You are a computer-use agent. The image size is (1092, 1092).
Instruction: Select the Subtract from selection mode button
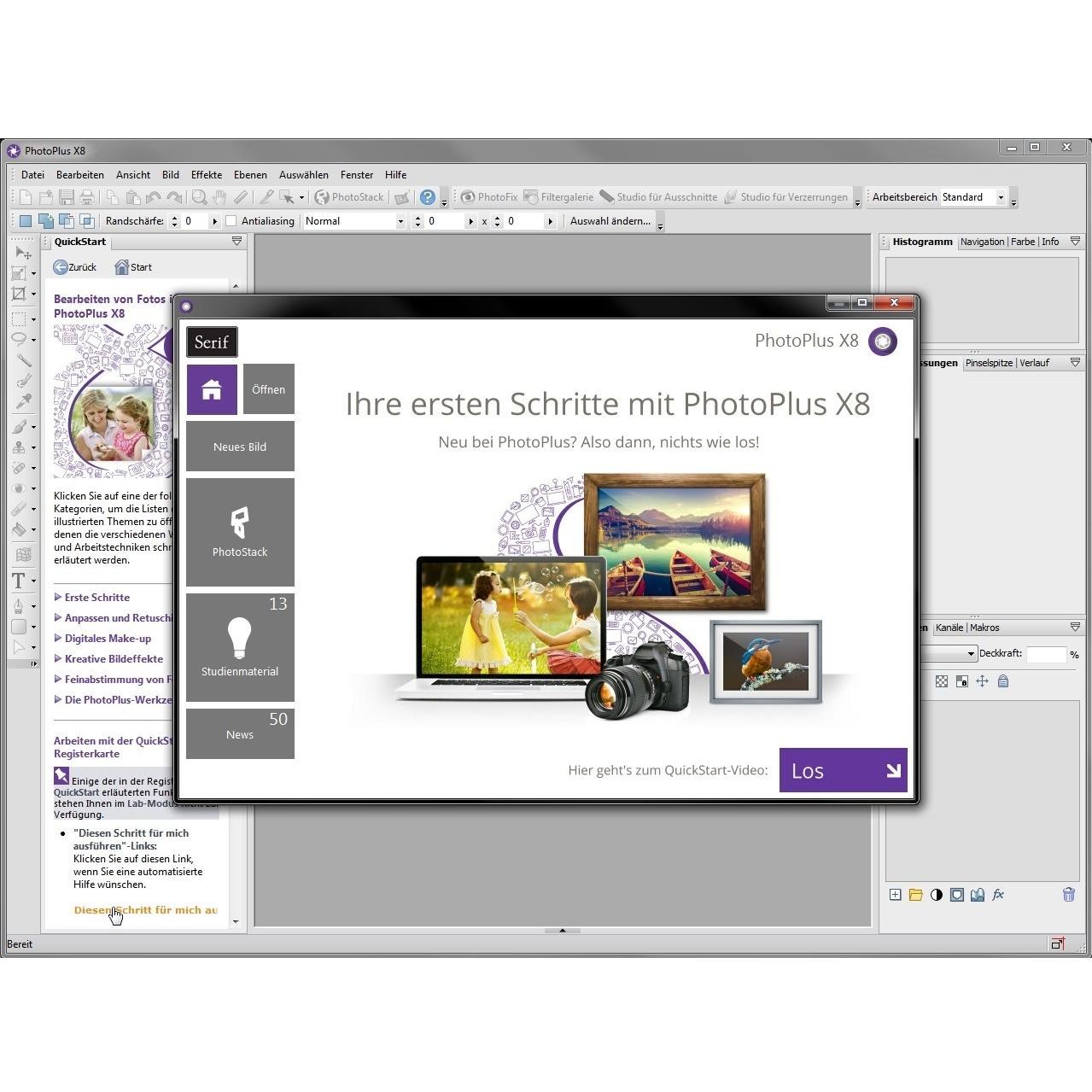tap(67, 221)
